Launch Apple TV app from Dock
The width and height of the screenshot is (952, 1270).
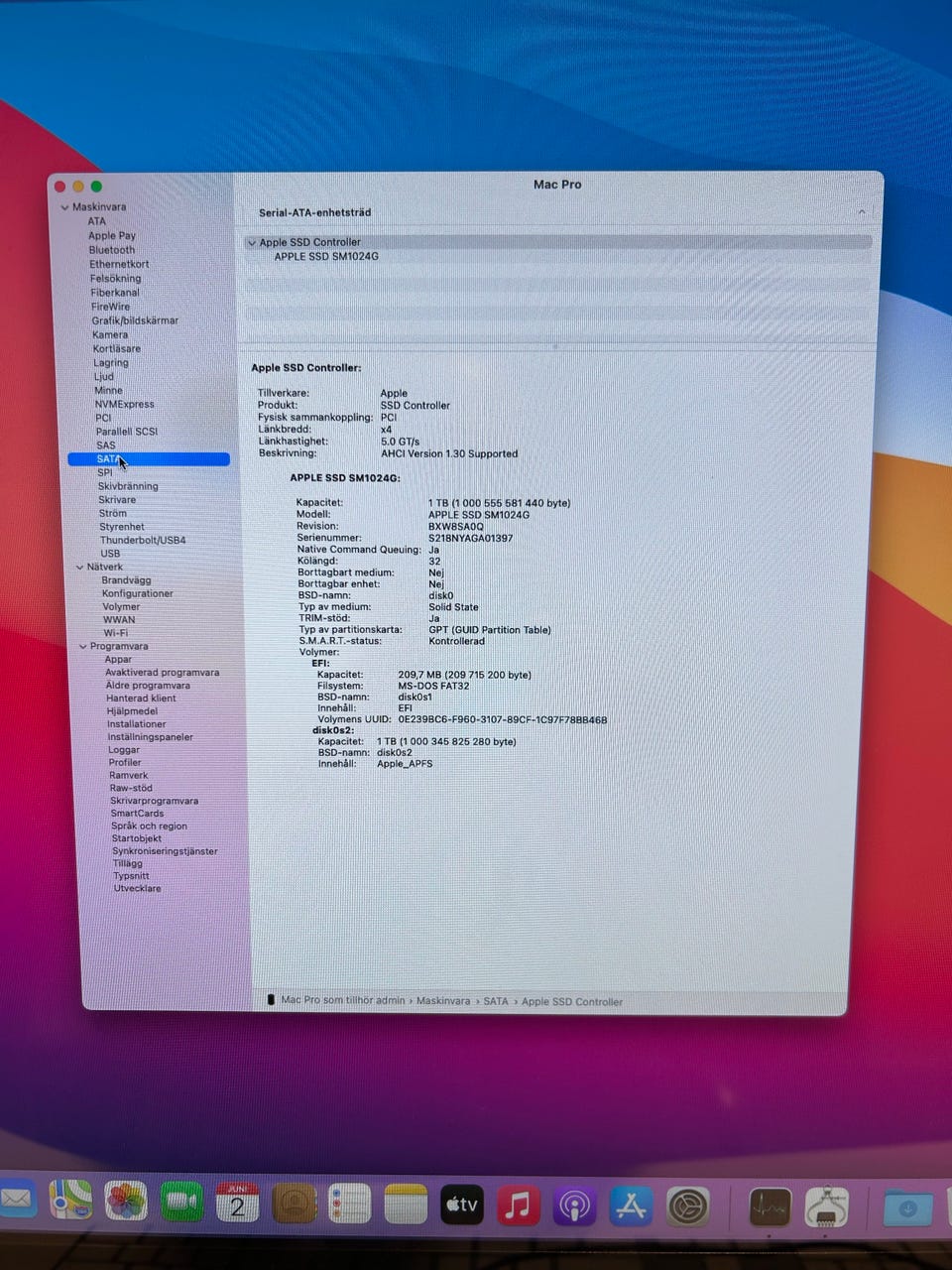coord(462,1205)
